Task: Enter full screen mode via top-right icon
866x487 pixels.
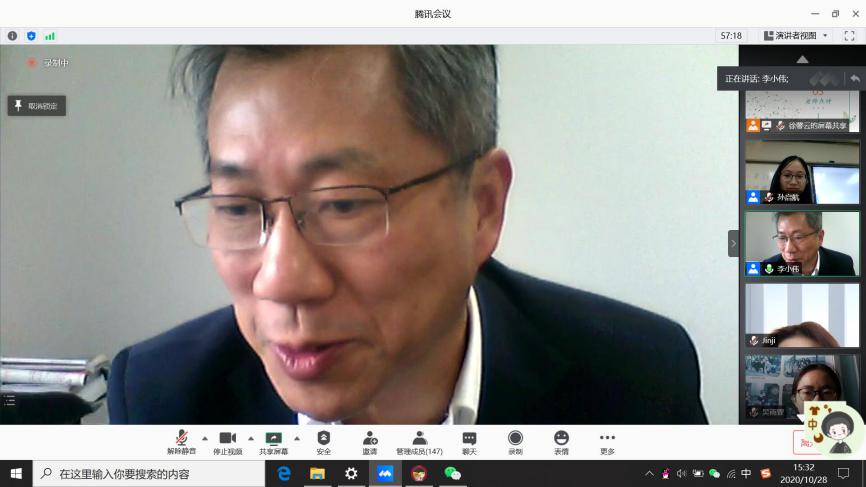Action: click(849, 36)
